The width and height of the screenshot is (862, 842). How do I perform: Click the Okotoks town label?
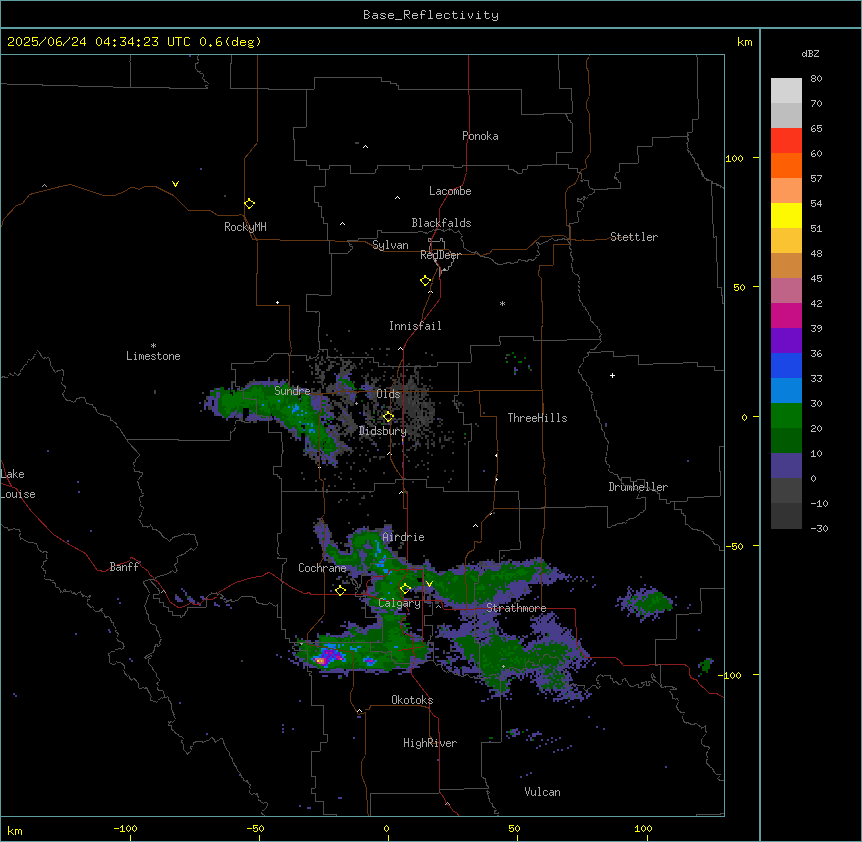pyautogui.click(x=412, y=700)
